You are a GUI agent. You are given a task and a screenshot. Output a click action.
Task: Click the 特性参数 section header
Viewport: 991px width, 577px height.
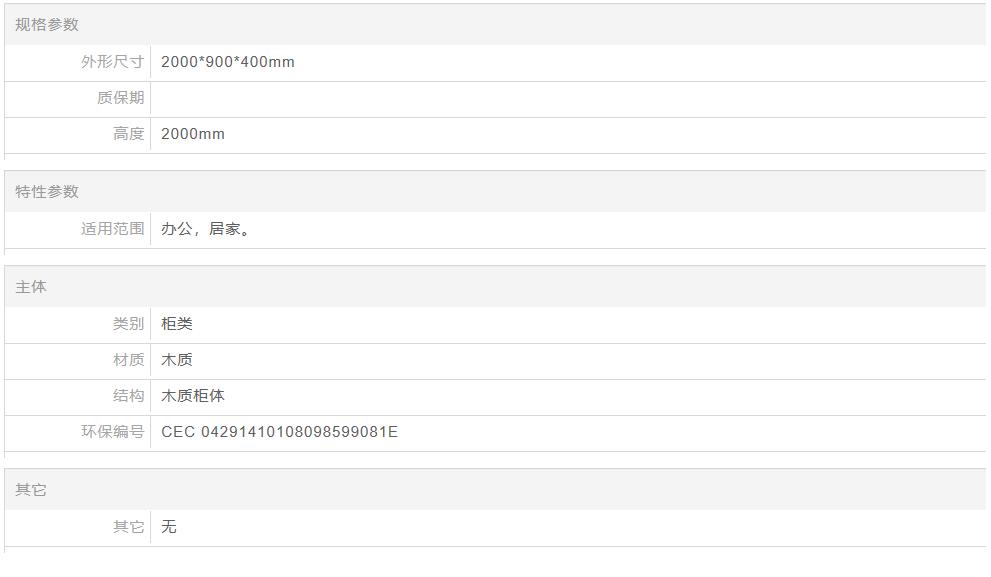tap(47, 192)
